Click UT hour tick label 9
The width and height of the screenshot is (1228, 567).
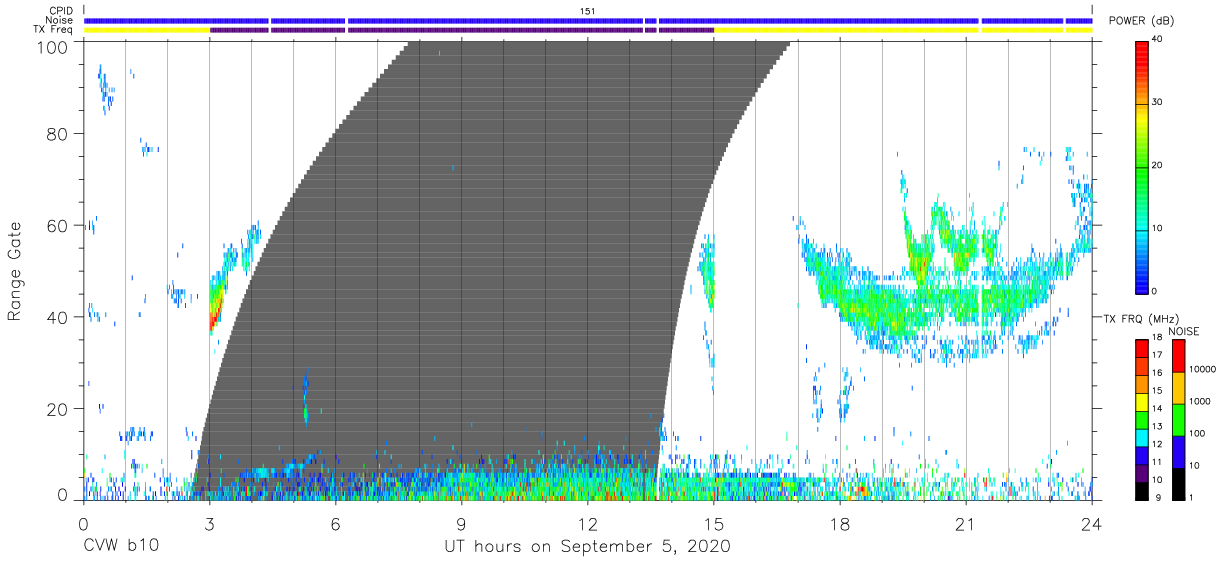coord(461,522)
